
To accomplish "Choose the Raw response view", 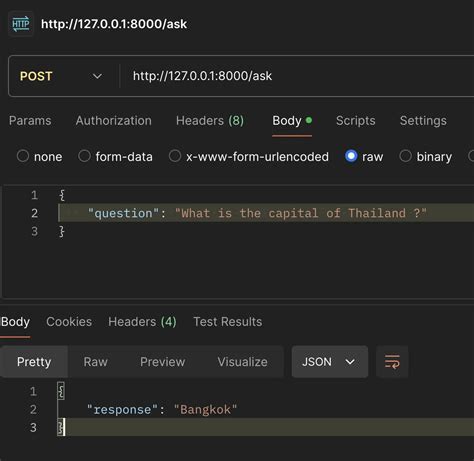I will point(96,362).
